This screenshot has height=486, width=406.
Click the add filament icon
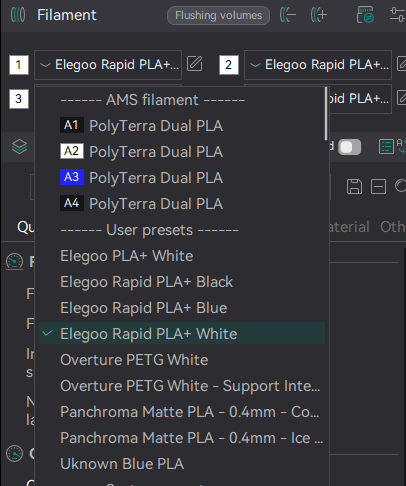tap(319, 15)
